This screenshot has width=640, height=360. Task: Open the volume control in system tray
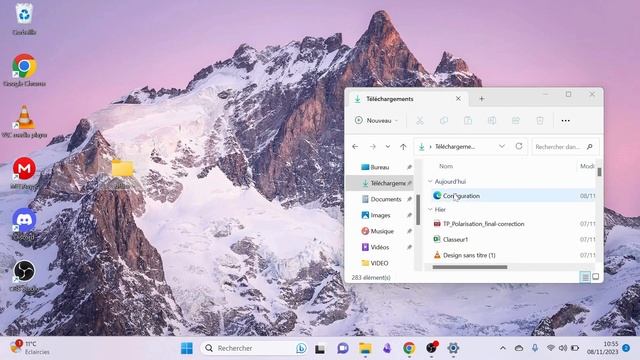[x=563, y=348]
